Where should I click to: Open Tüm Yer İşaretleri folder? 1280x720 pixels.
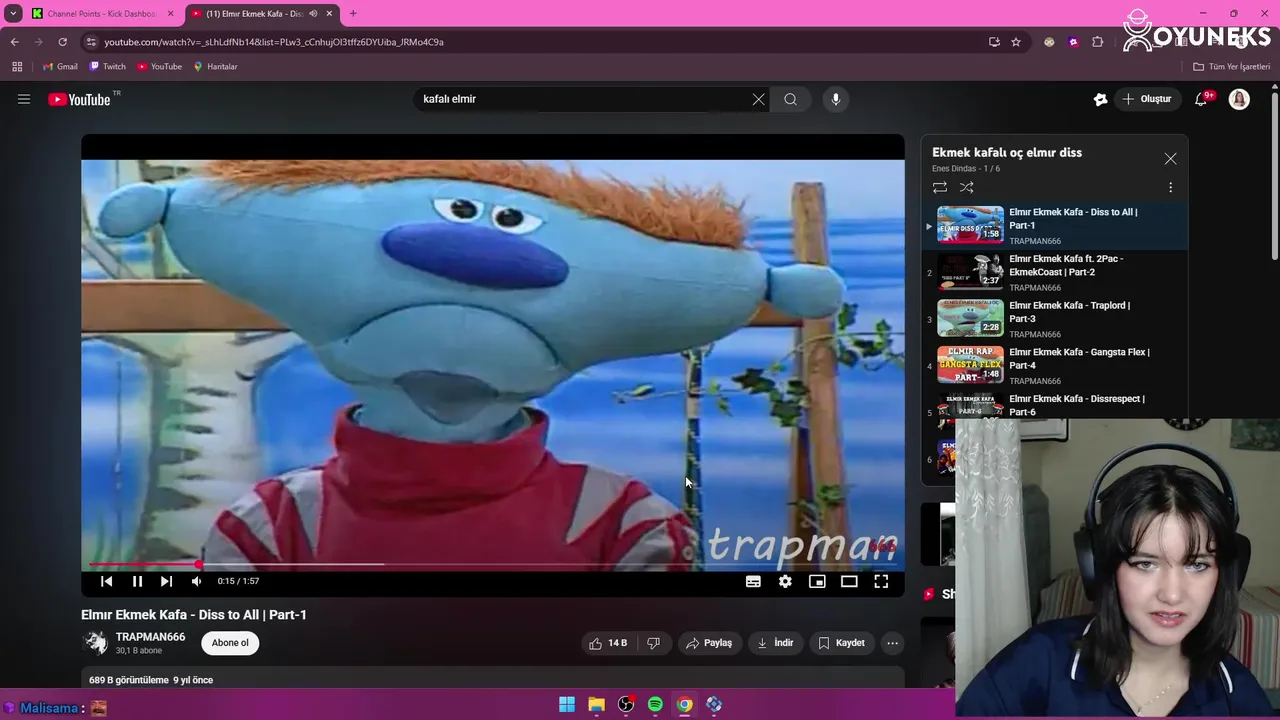[x=1232, y=66]
